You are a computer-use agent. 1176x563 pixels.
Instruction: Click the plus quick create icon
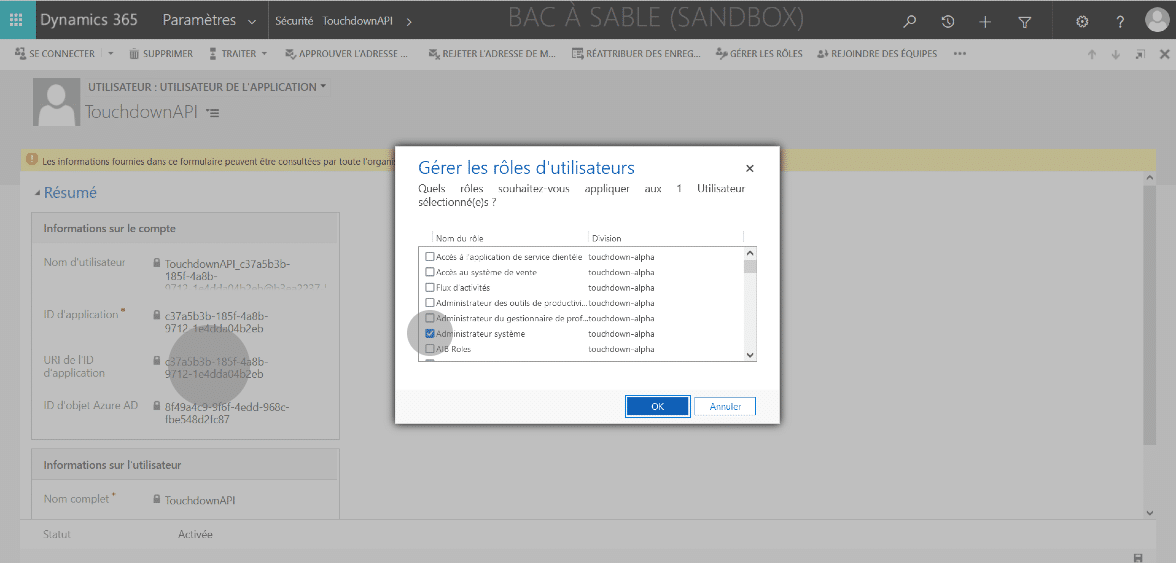click(986, 21)
